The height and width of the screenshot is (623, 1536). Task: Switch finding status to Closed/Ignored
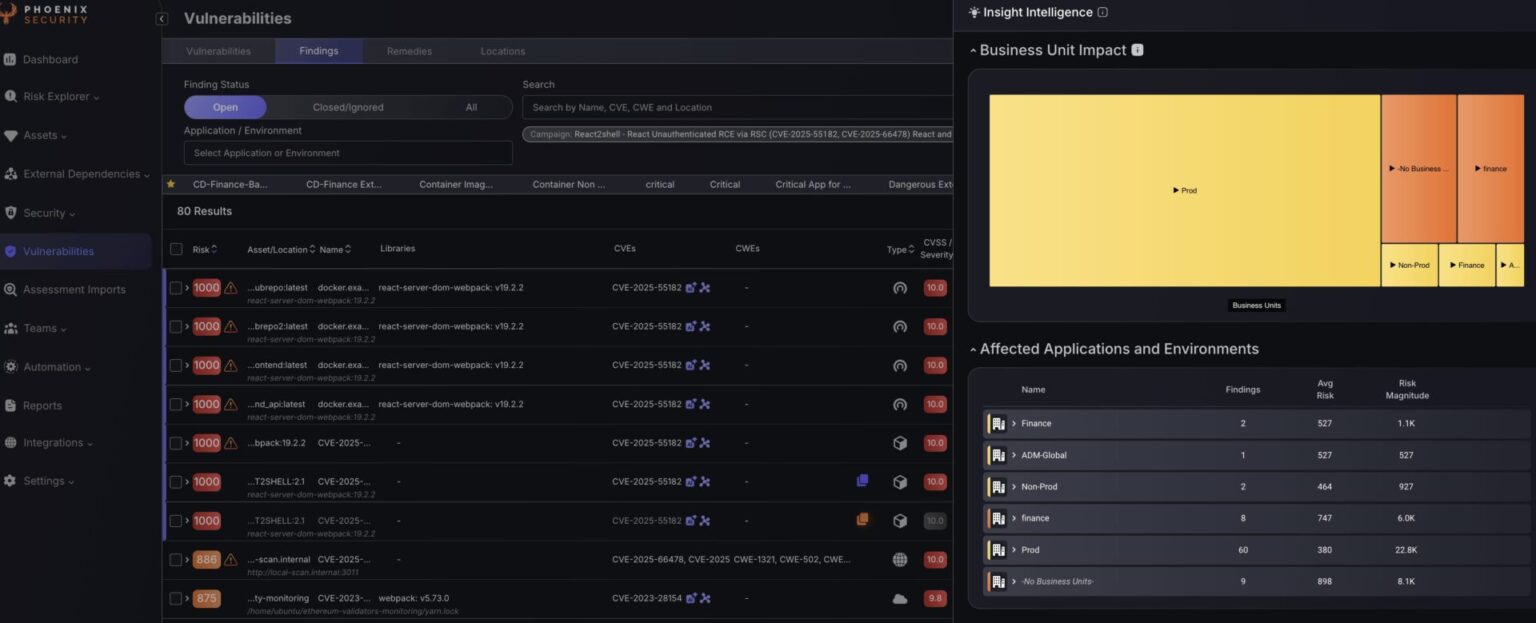(x=348, y=107)
